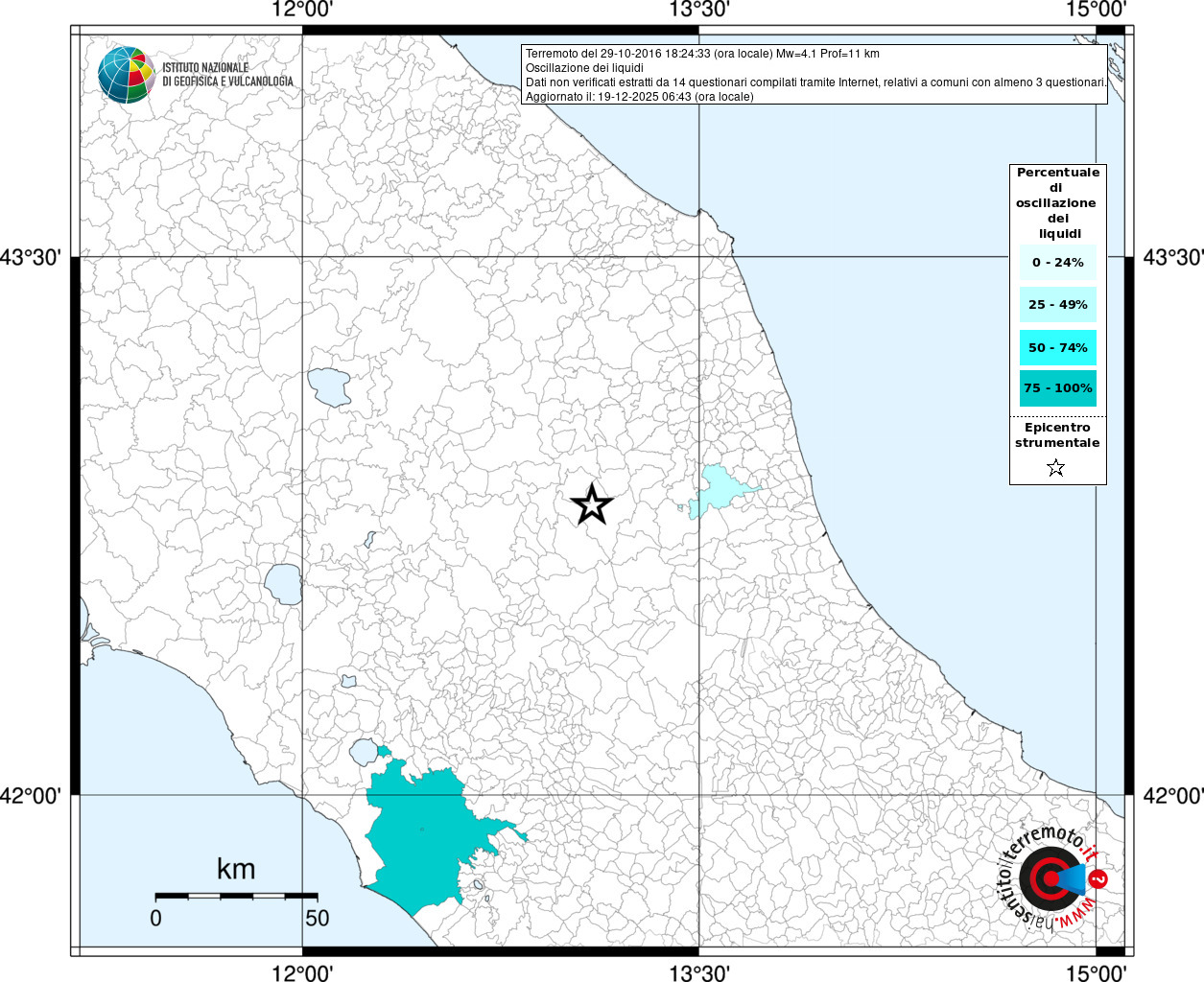Click the '50' scale bar value
The image size is (1204, 982).
click(x=317, y=918)
